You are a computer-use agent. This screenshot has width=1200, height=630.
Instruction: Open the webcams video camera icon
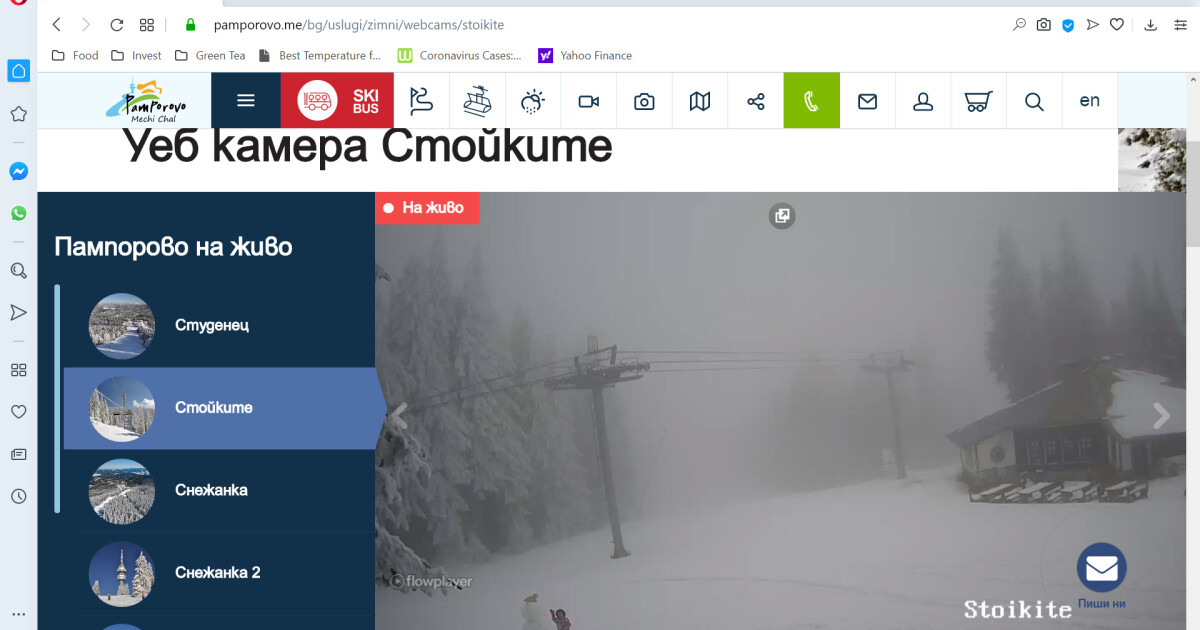point(588,101)
